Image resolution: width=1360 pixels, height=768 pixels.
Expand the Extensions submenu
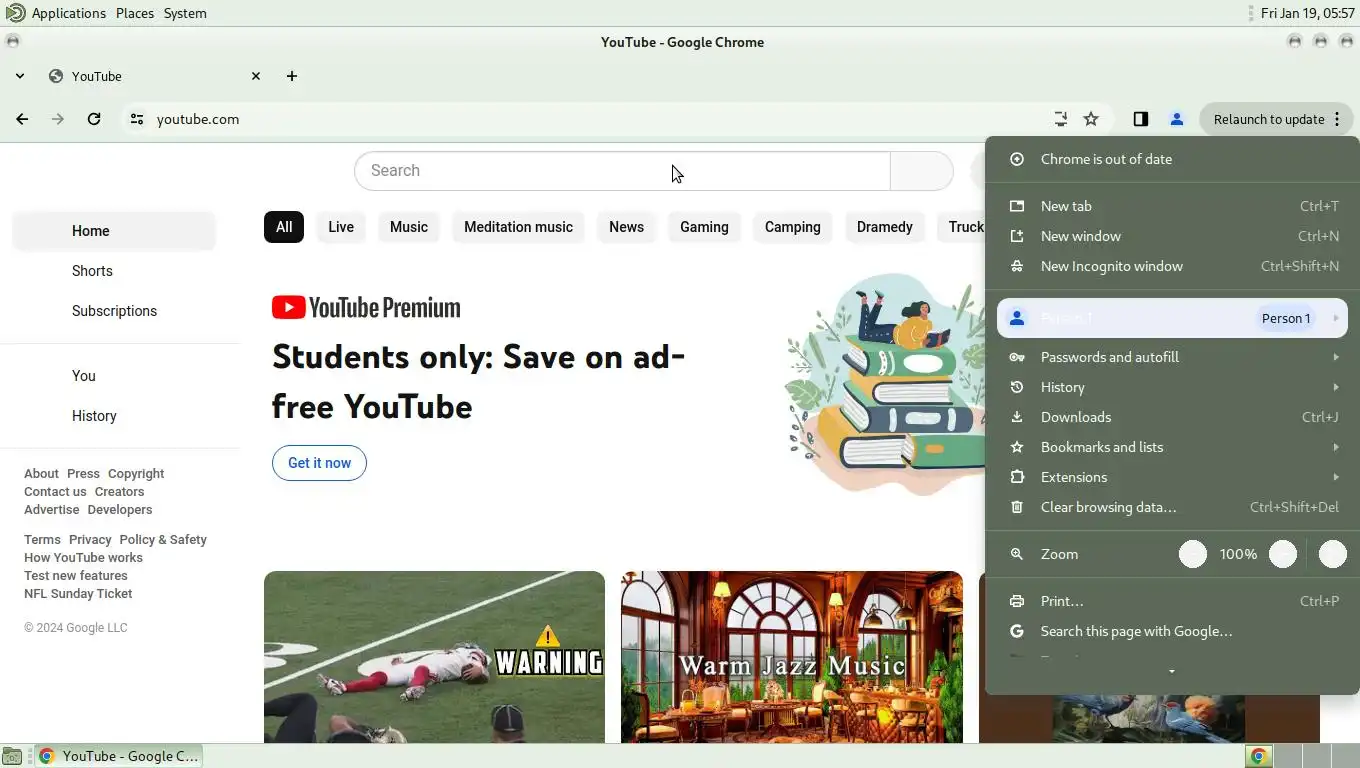(1172, 477)
